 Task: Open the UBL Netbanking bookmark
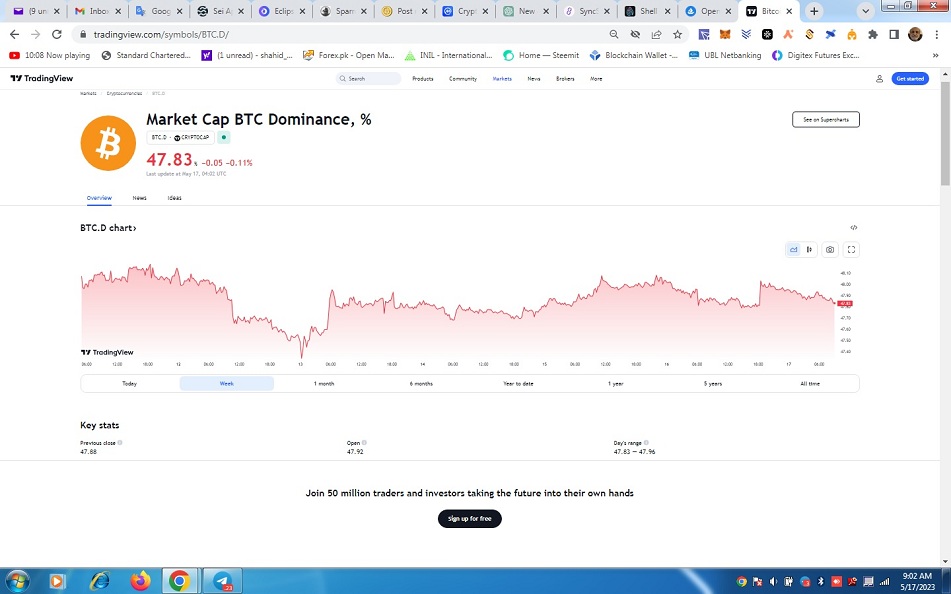725,55
